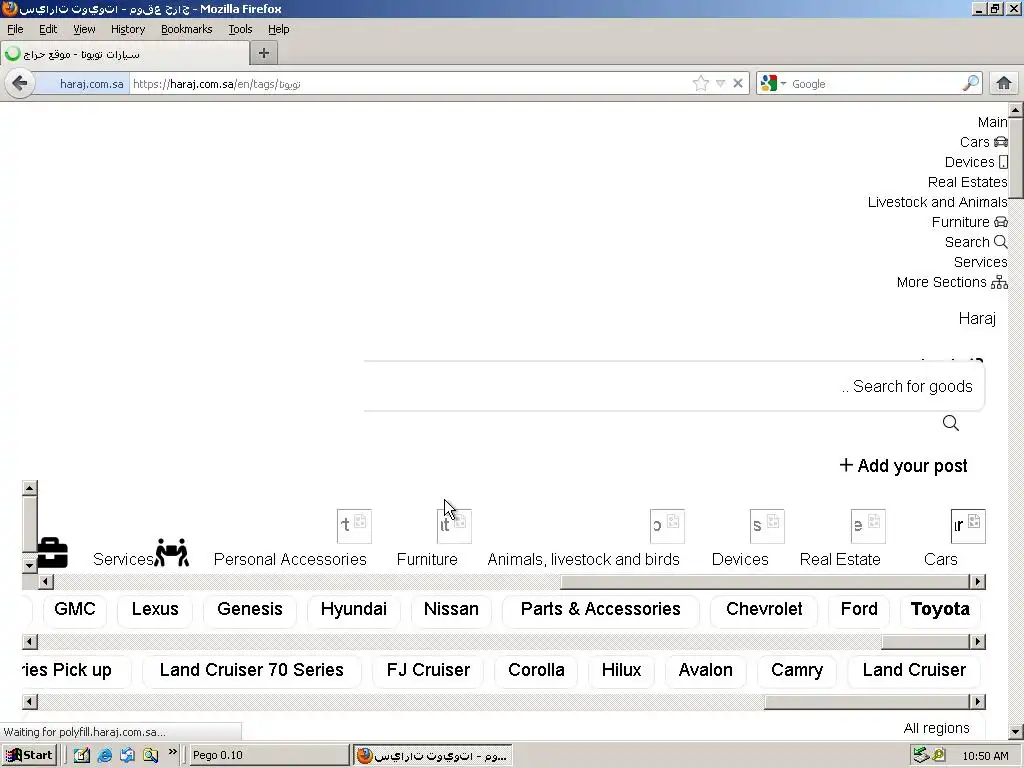The width and height of the screenshot is (1024, 768).
Task: Click broken image above Animals, livestock and birds
Action: coord(667,526)
